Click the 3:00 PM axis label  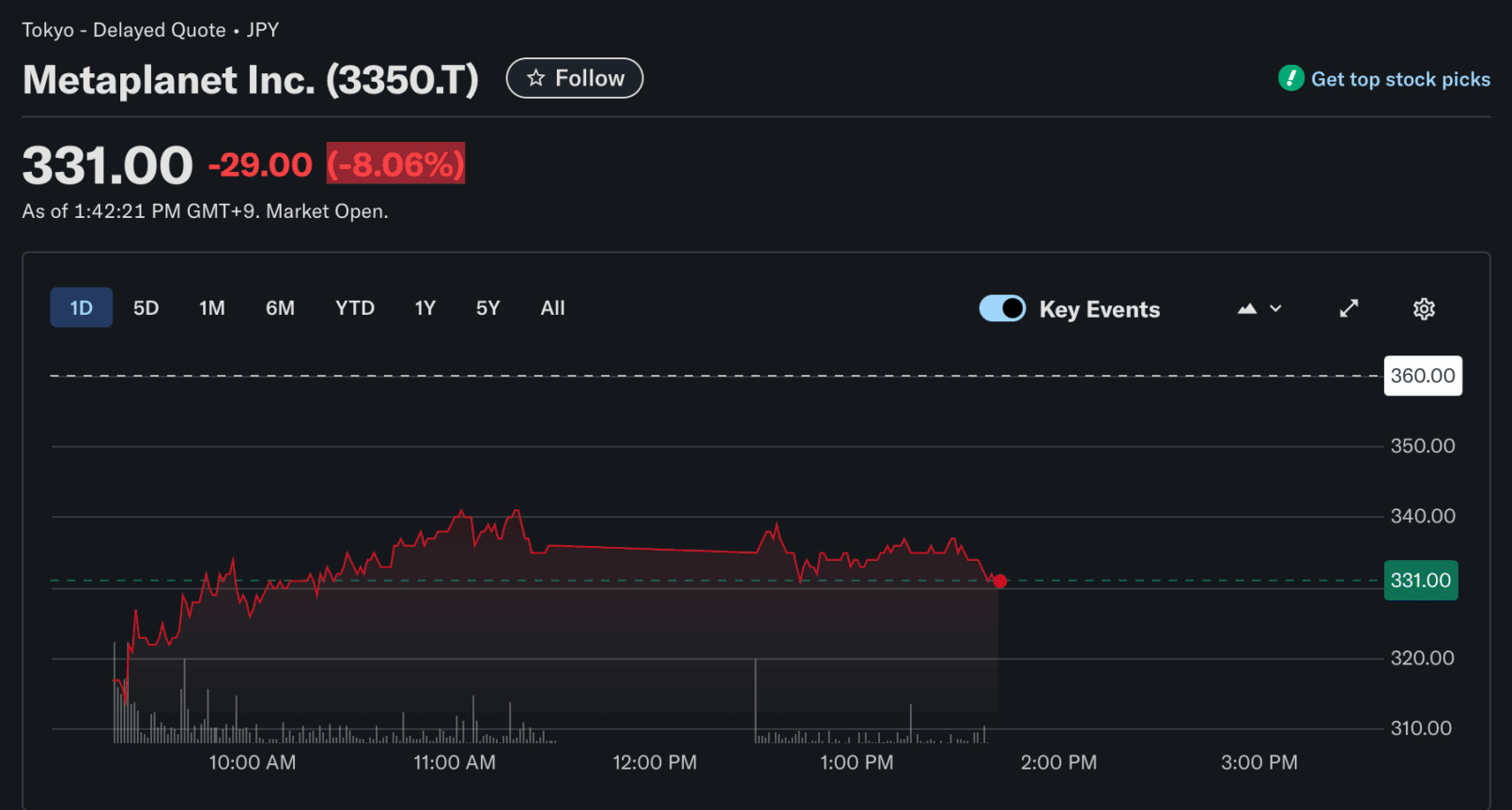coord(1259,762)
